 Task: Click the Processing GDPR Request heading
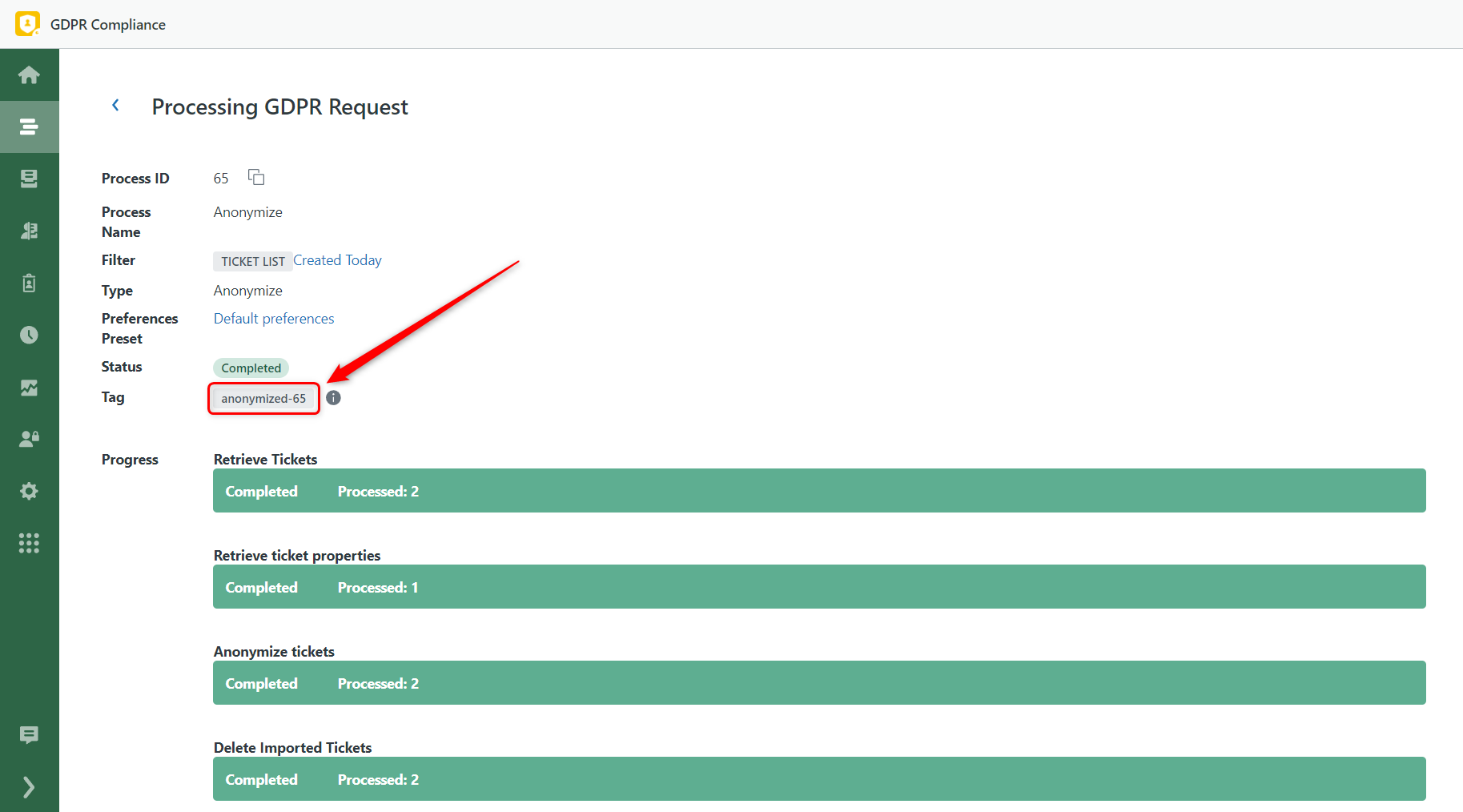280,107
